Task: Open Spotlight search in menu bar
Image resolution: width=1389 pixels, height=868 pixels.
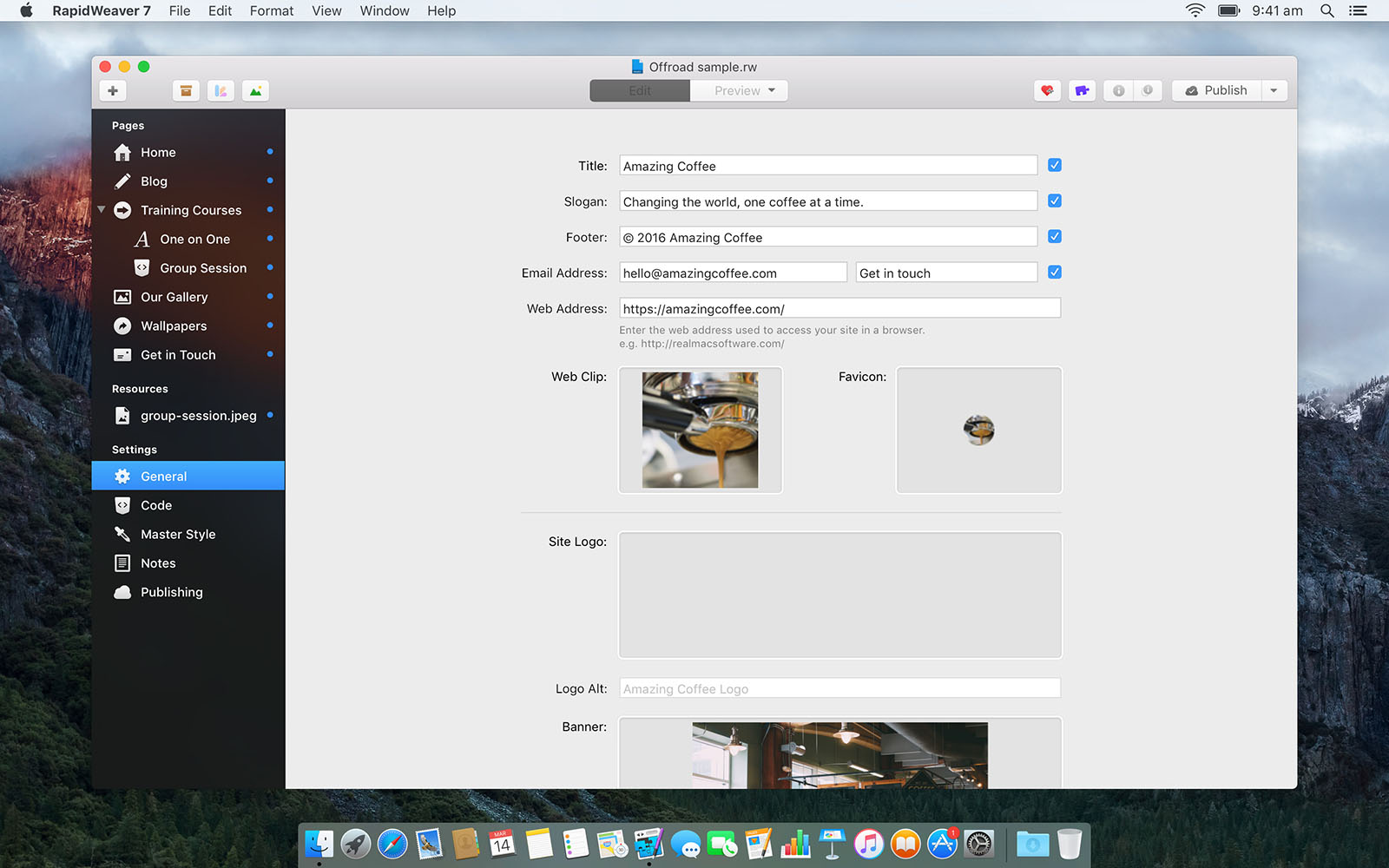Action: [1326, 10]
